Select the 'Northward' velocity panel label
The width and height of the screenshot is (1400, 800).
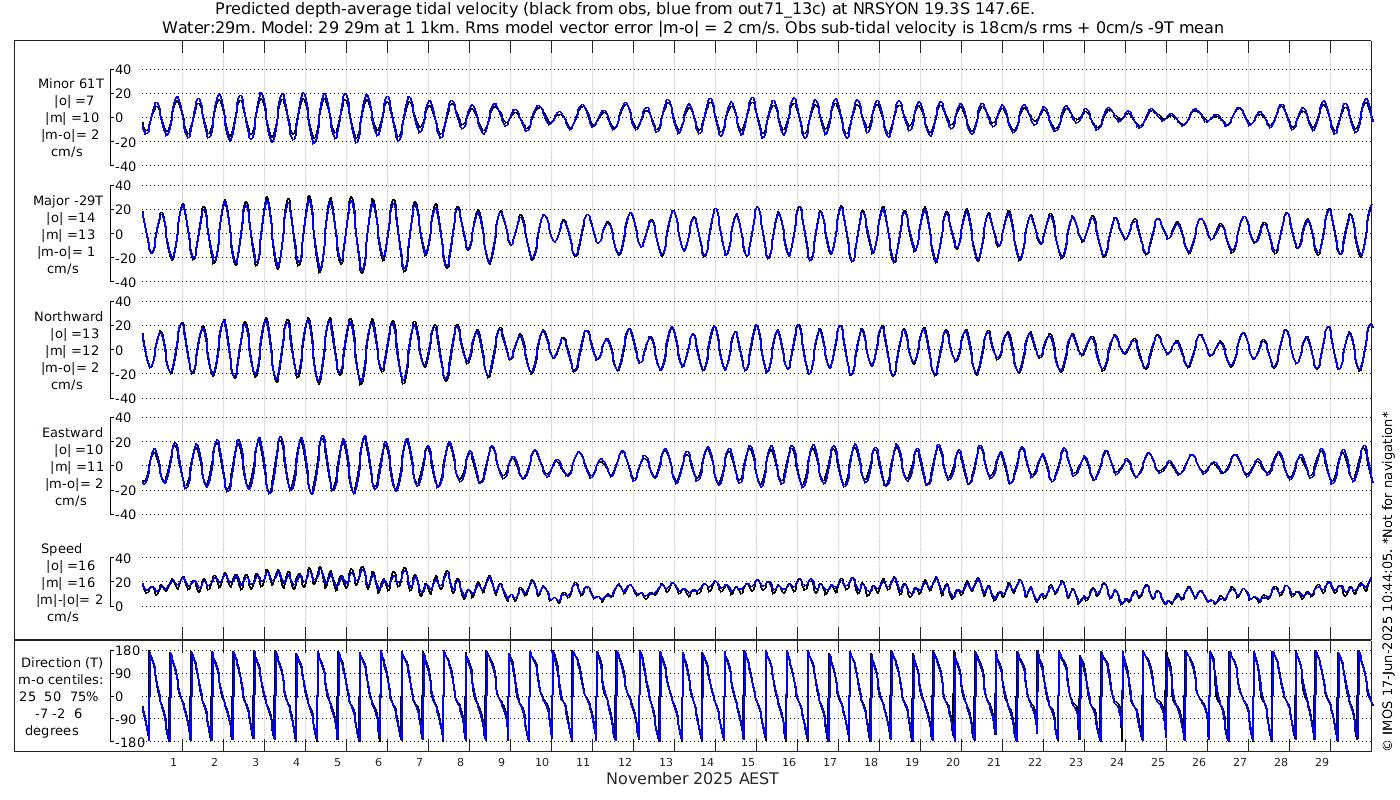pos(68,316)
